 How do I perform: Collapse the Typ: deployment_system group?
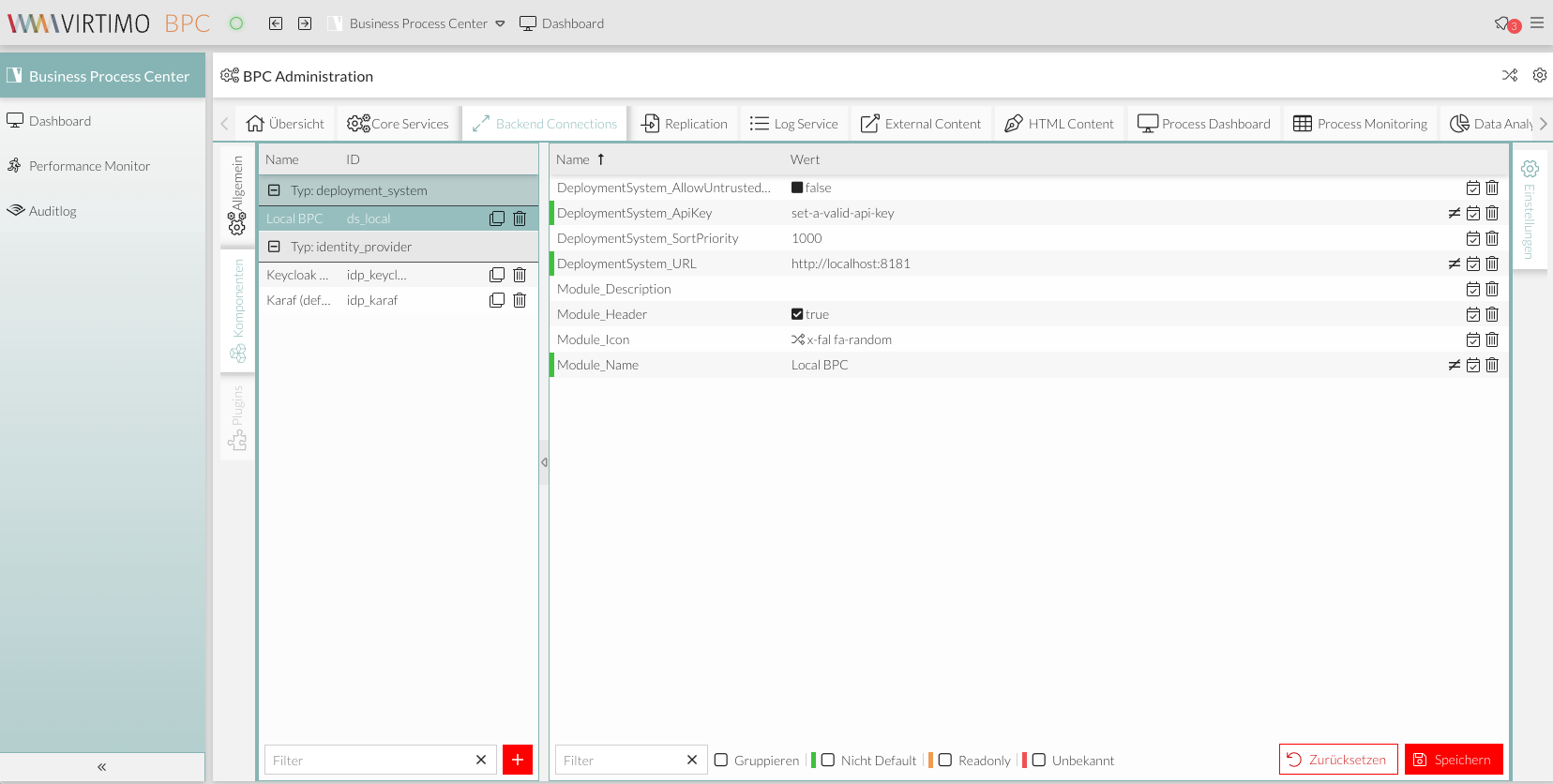coord(274,190)
